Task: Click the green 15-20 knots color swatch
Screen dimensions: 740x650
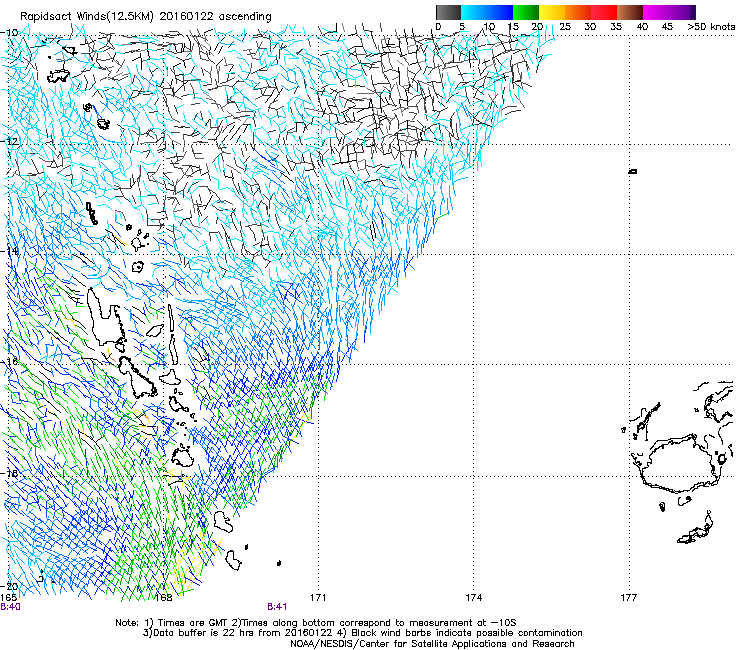Action: pyautogui.click(x=526, y=12)
